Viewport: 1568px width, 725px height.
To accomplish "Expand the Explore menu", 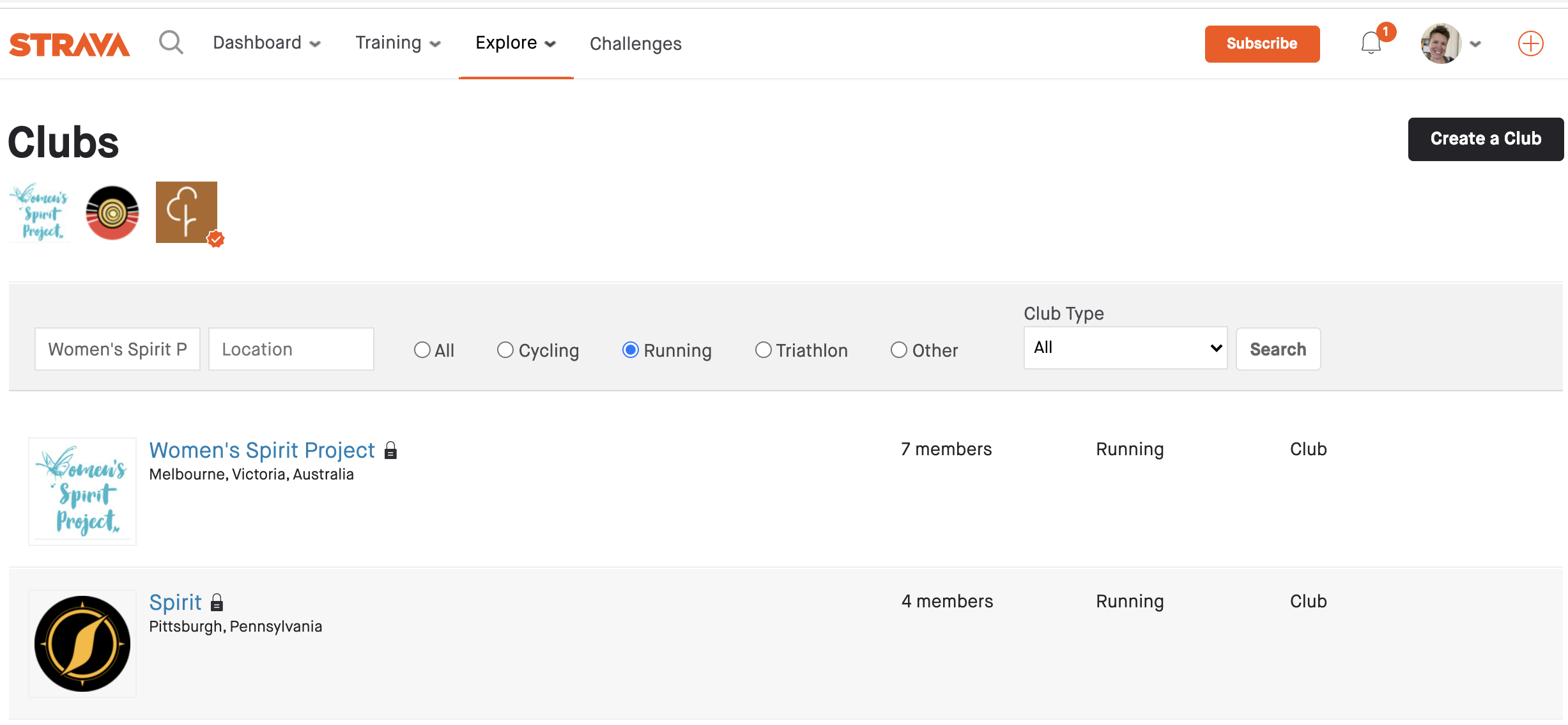I will pos(516,43).
